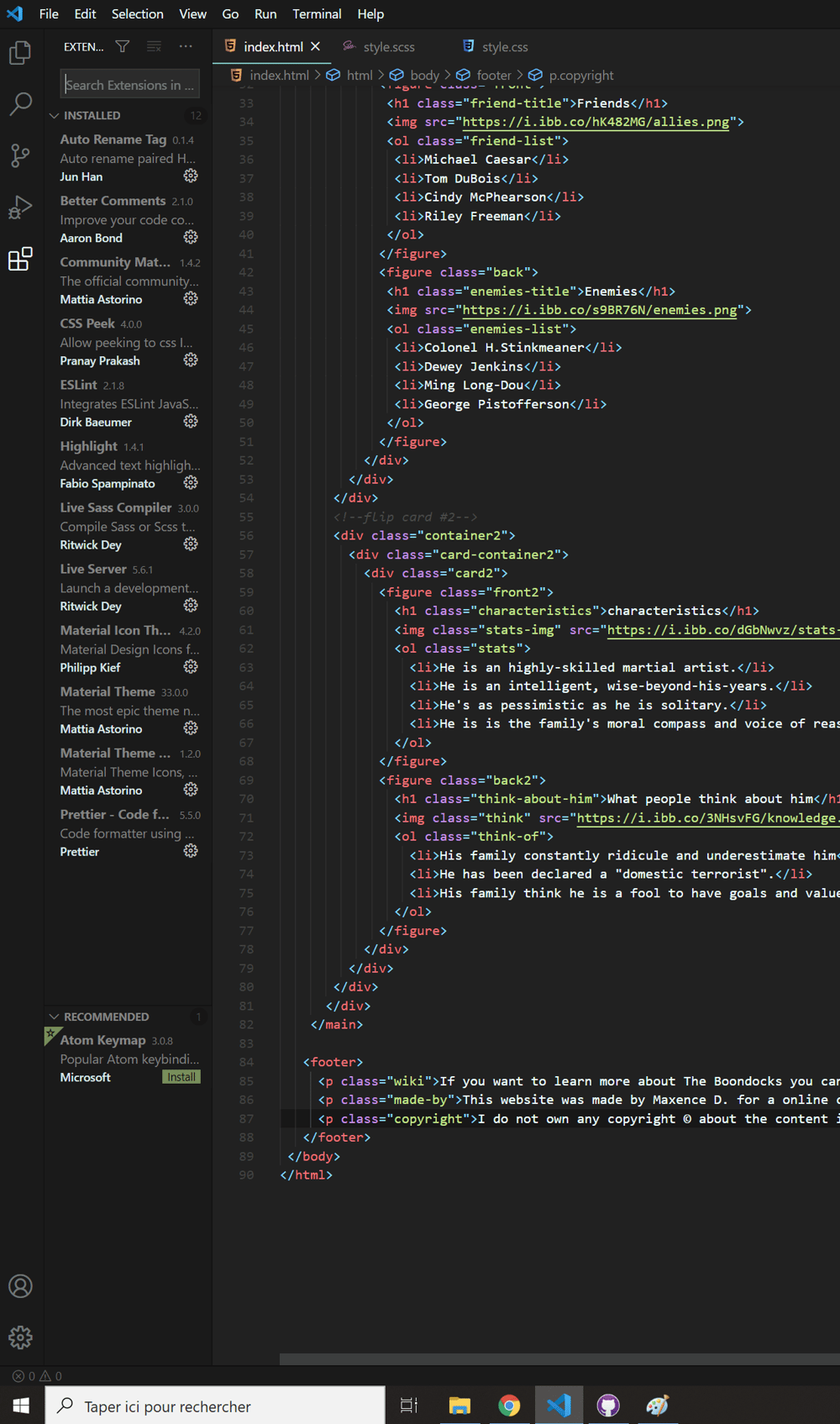Open the Explorer view in activity bar
840x1424 pixels.
20,53
